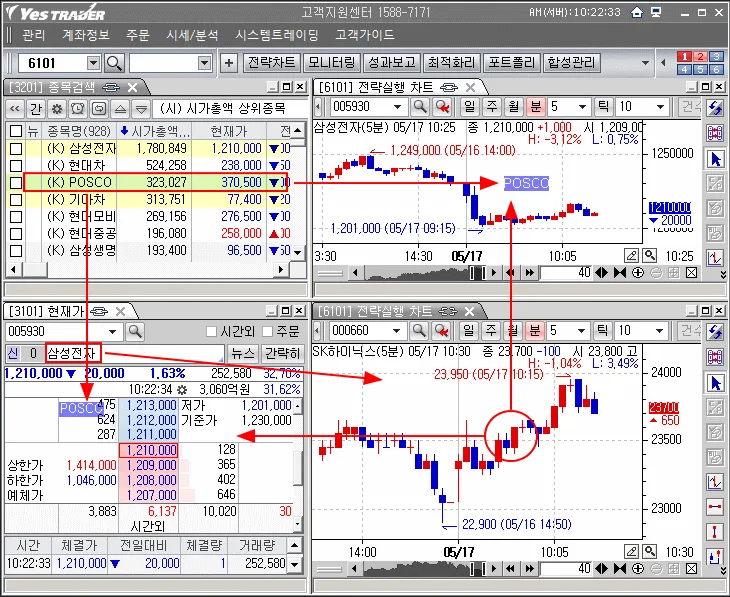The image size is (730, 597).
Task: Open the 000660 code dropdown in bottom chart
Action: [396, 331]
